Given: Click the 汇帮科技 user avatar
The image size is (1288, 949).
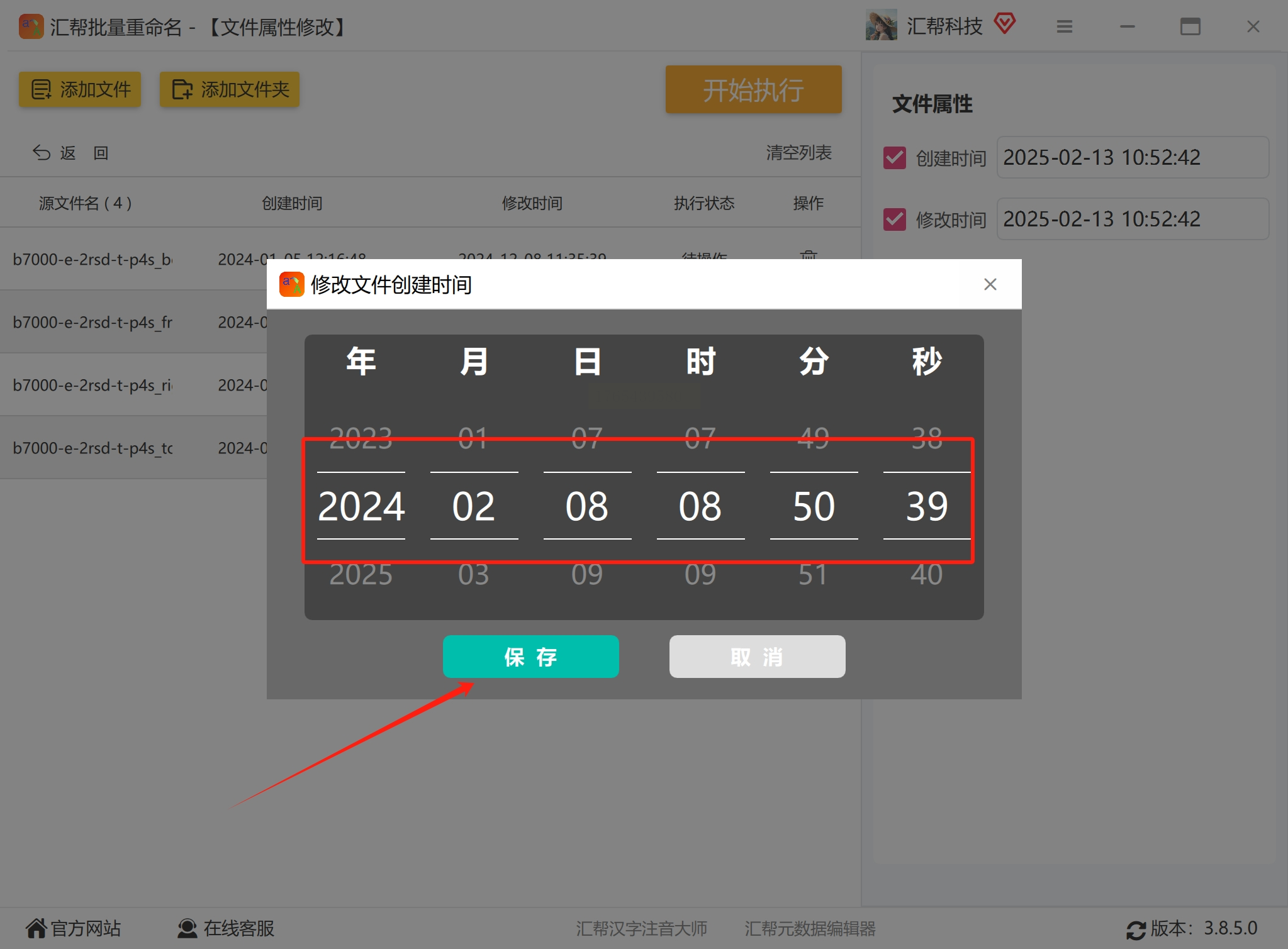Looking at the screenshot, I should 881,25.
